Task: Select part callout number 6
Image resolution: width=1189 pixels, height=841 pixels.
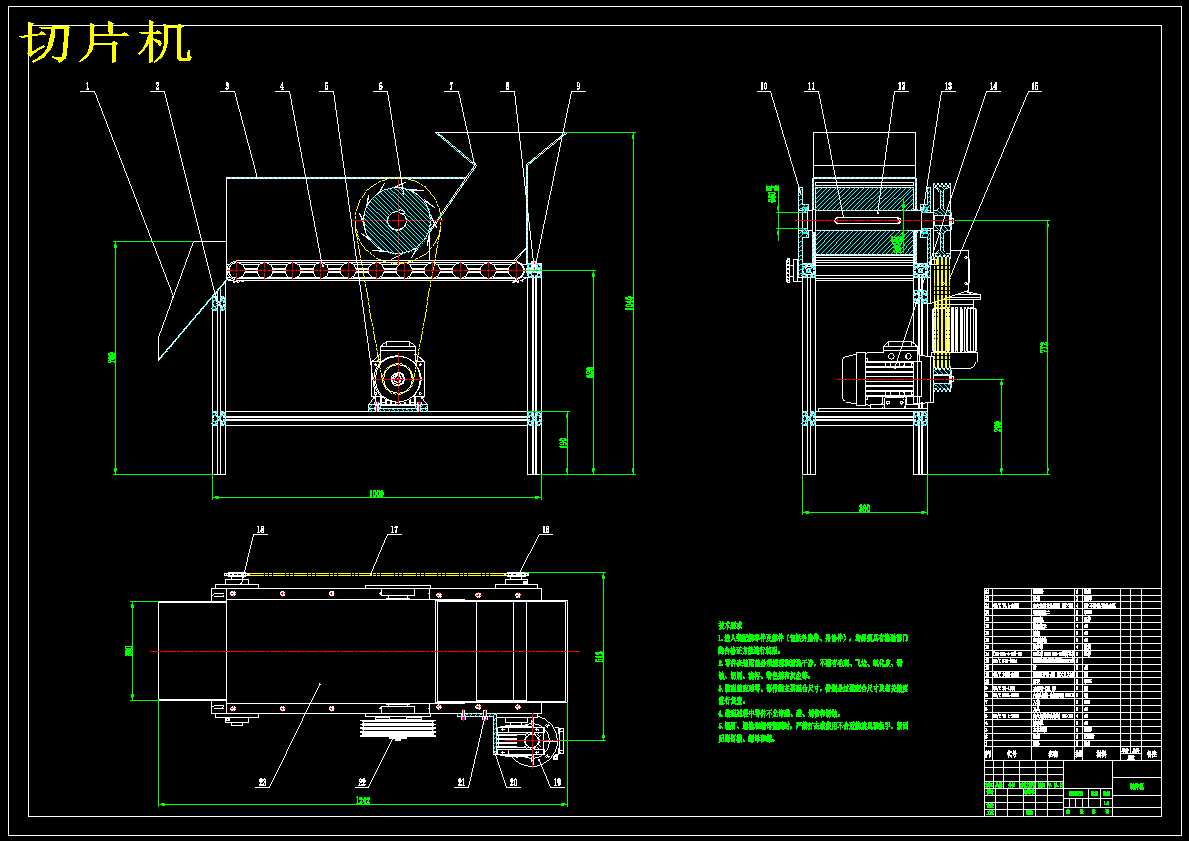Action: [381, 86]
